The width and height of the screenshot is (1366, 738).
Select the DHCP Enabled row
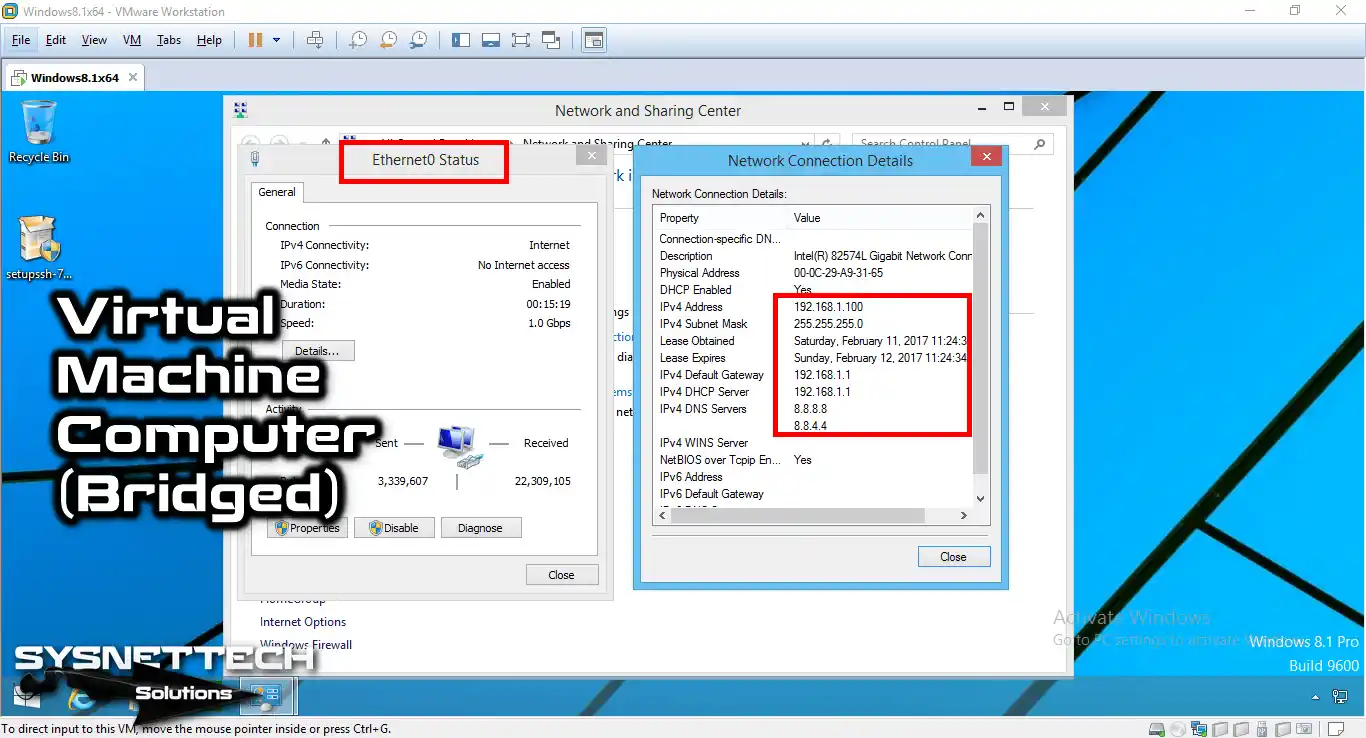814,290
